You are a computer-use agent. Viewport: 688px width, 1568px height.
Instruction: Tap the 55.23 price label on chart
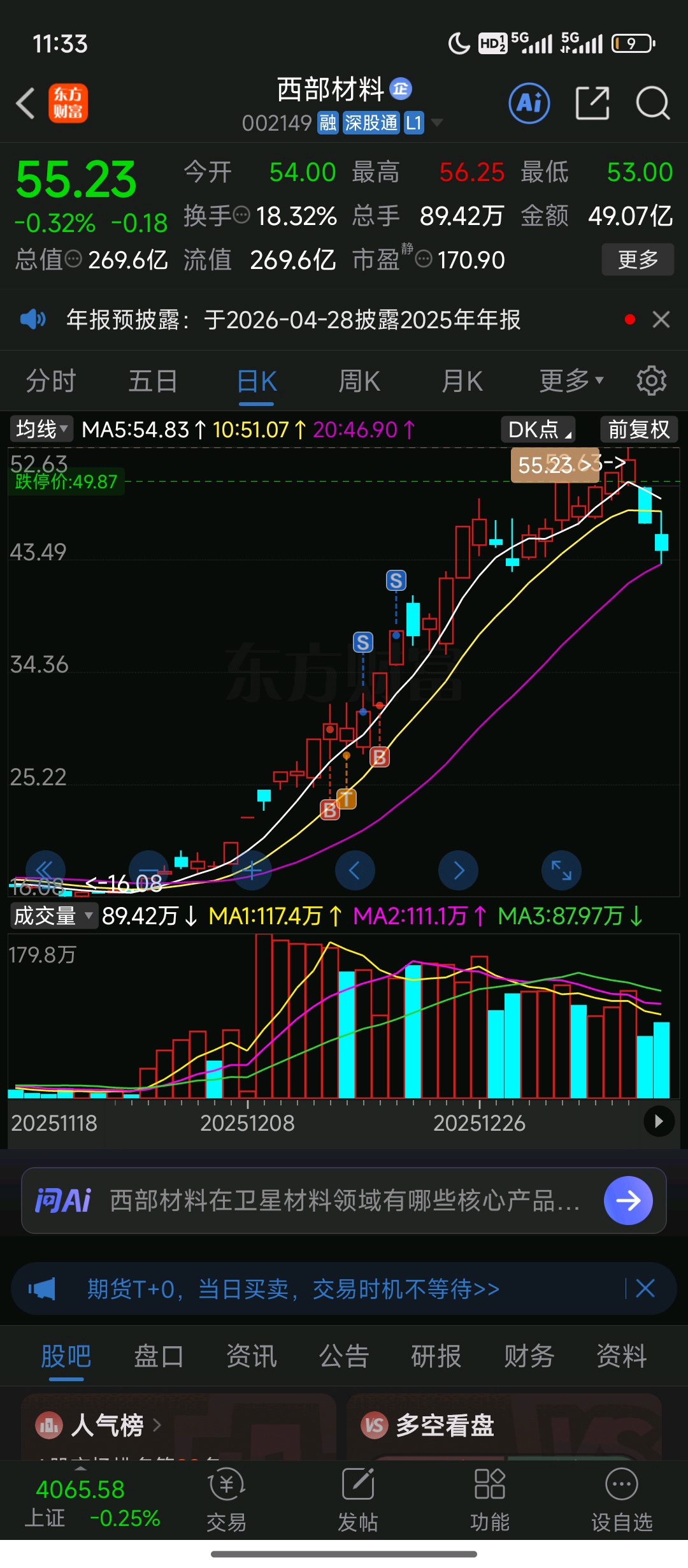(x=554, y=465)
